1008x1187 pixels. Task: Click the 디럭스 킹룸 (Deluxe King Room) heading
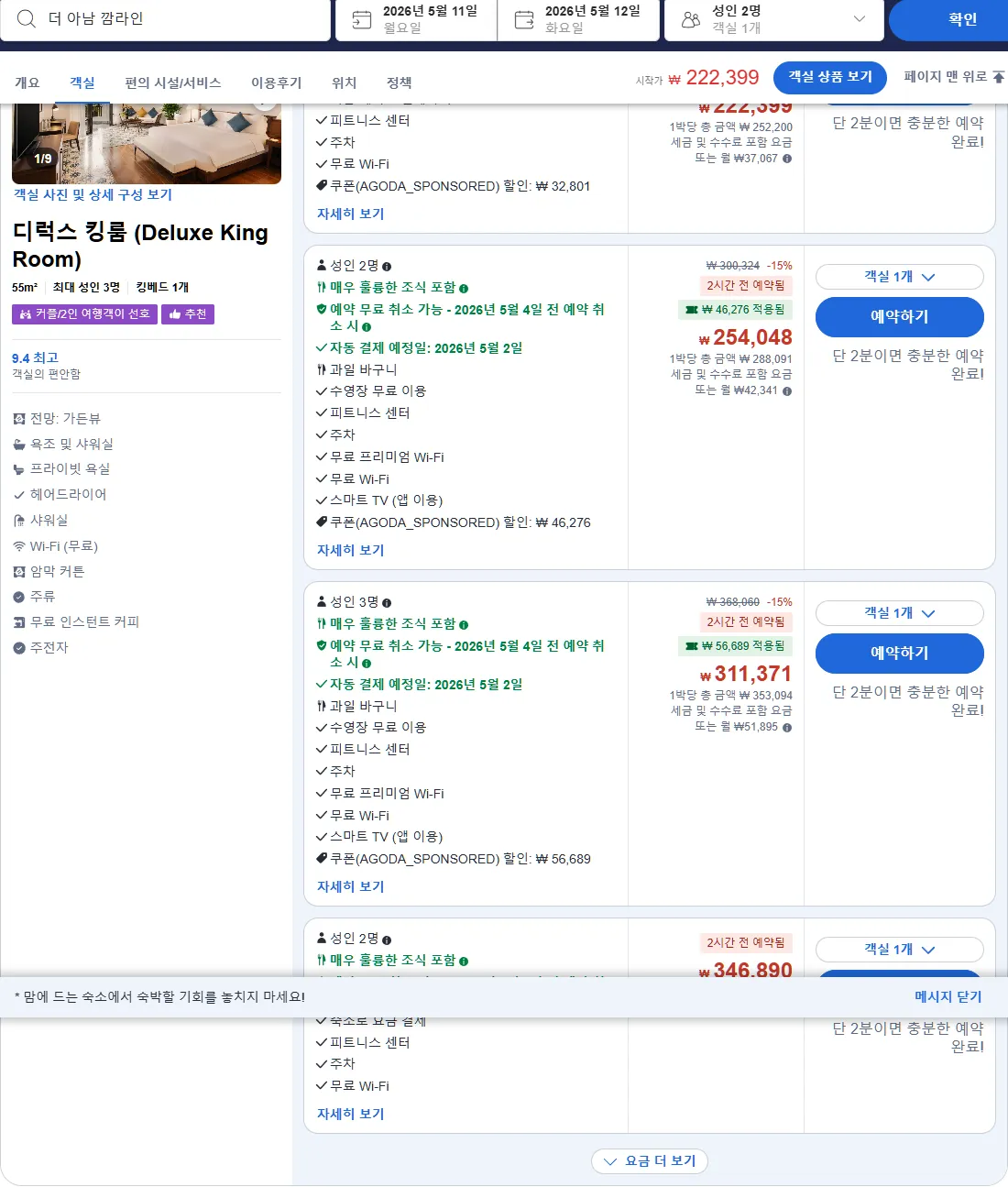click(x=140, y=246)
